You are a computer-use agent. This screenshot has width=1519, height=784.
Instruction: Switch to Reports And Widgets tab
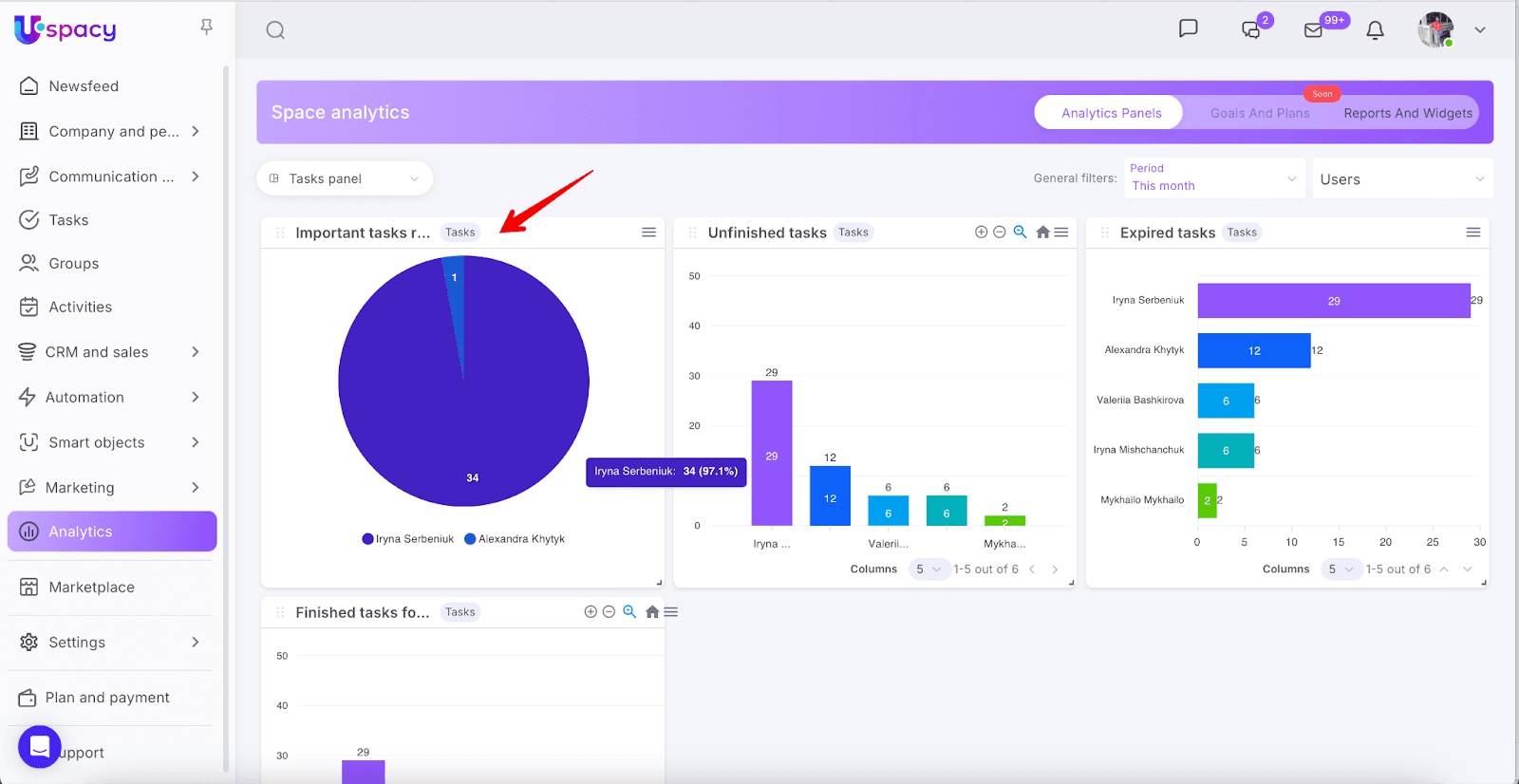click(1407, 113)
